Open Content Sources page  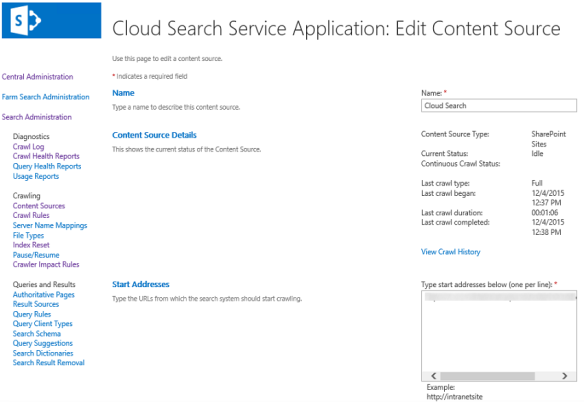pos(39,206)
